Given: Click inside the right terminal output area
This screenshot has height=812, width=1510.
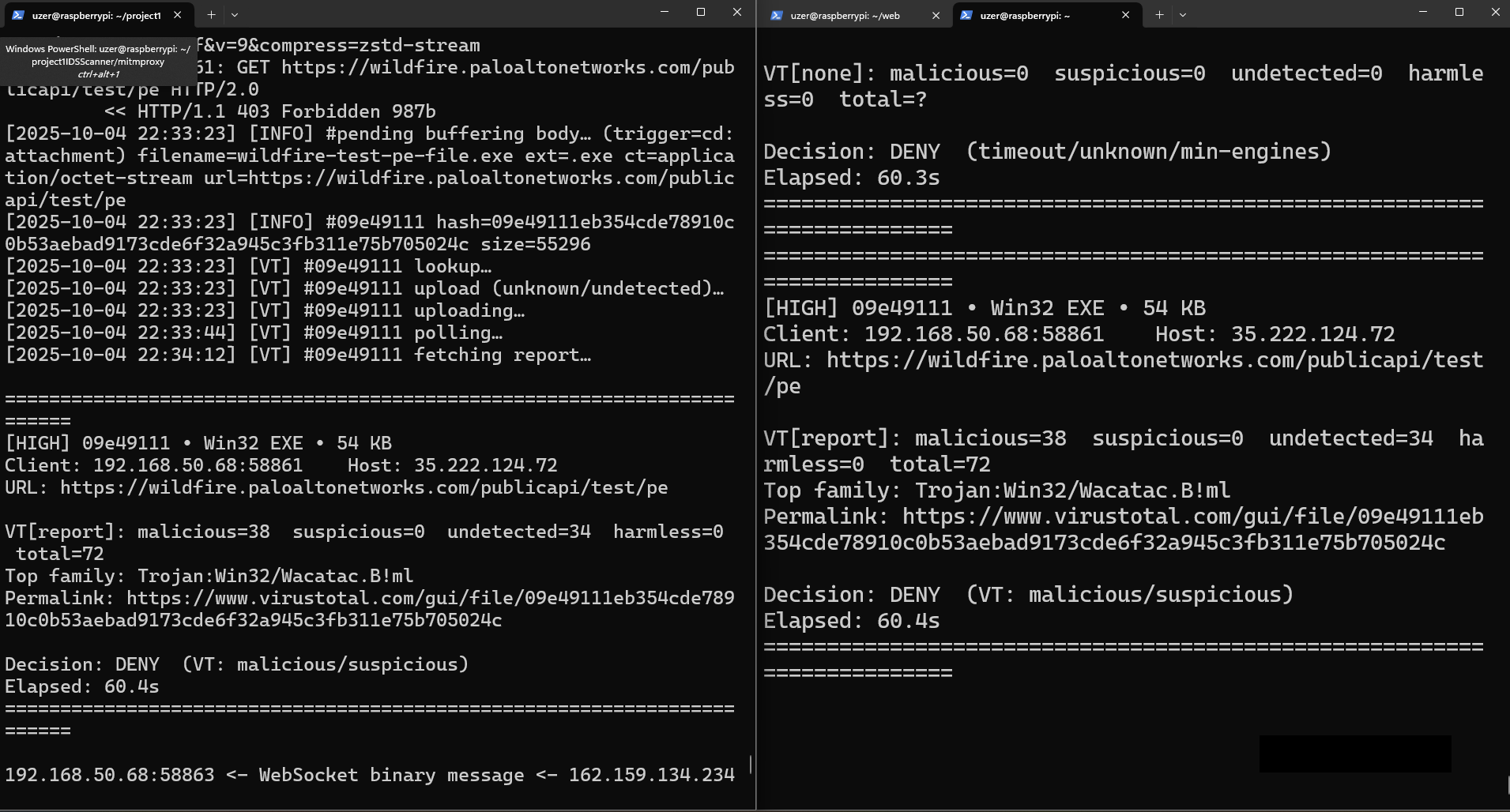Looking at the screenshot, I should pyautogui.click(x=1106, y=395).
